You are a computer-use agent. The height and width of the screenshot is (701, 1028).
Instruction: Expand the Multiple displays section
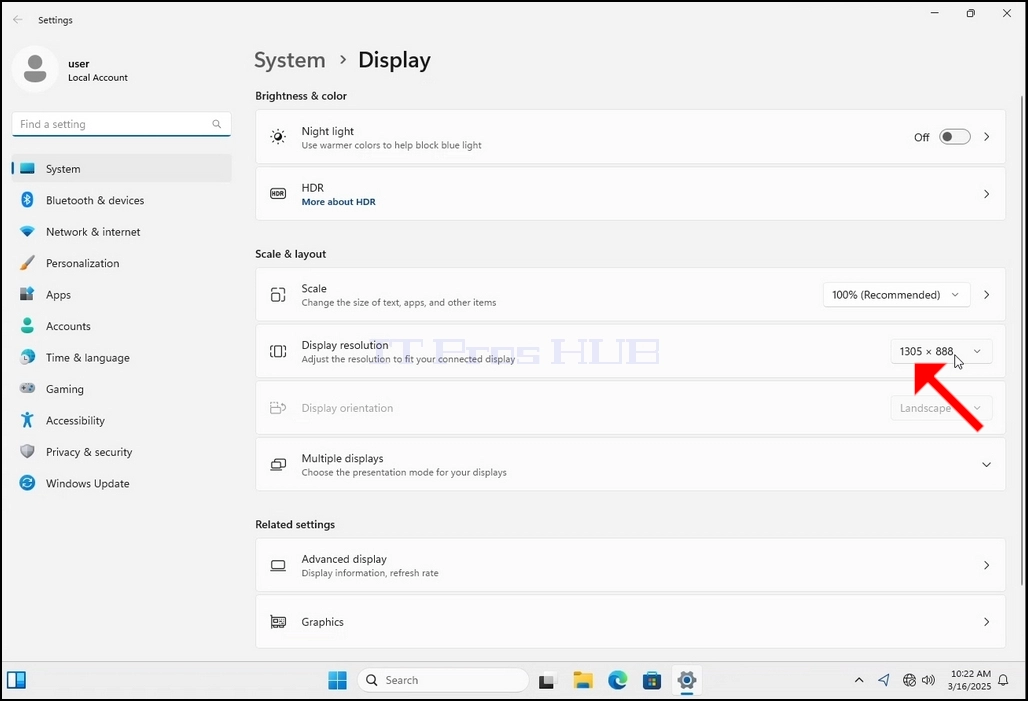coord(630,464)
